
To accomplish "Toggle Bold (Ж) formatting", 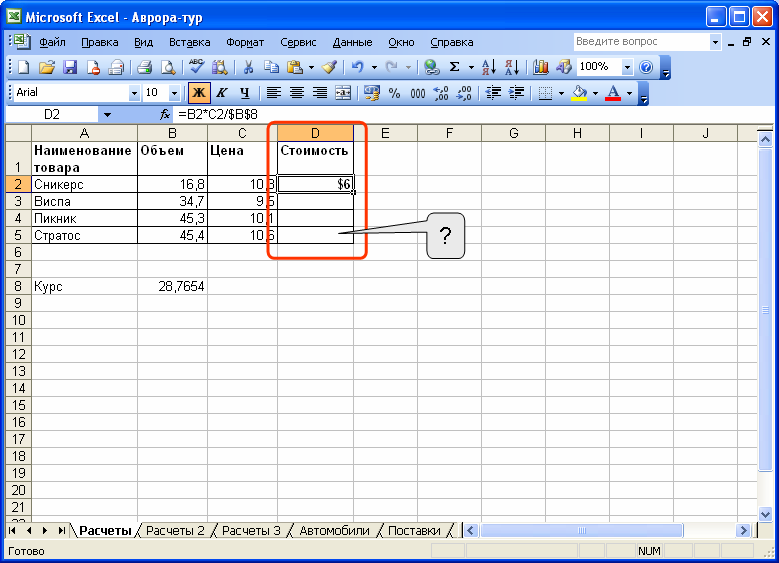I will pos(199,93).
